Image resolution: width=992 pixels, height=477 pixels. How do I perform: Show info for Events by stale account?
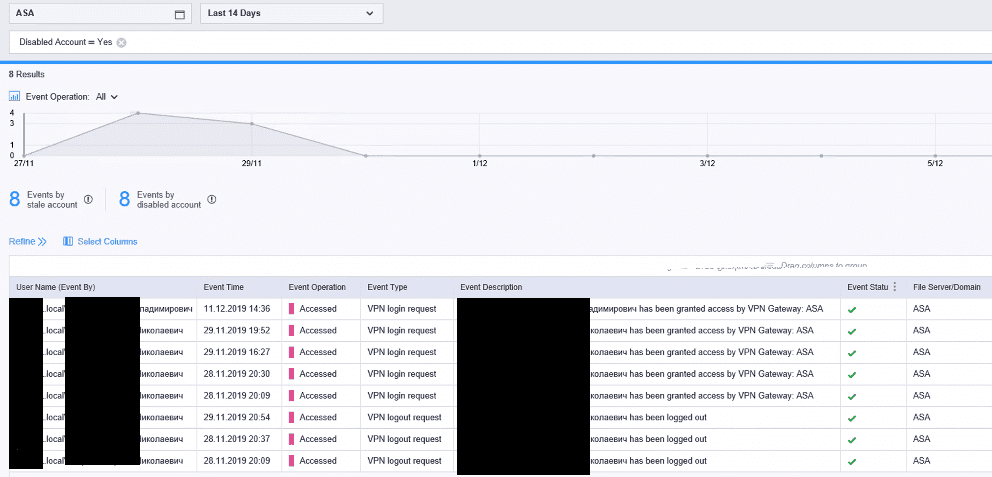pyautogui.click(x=88, y=199)
